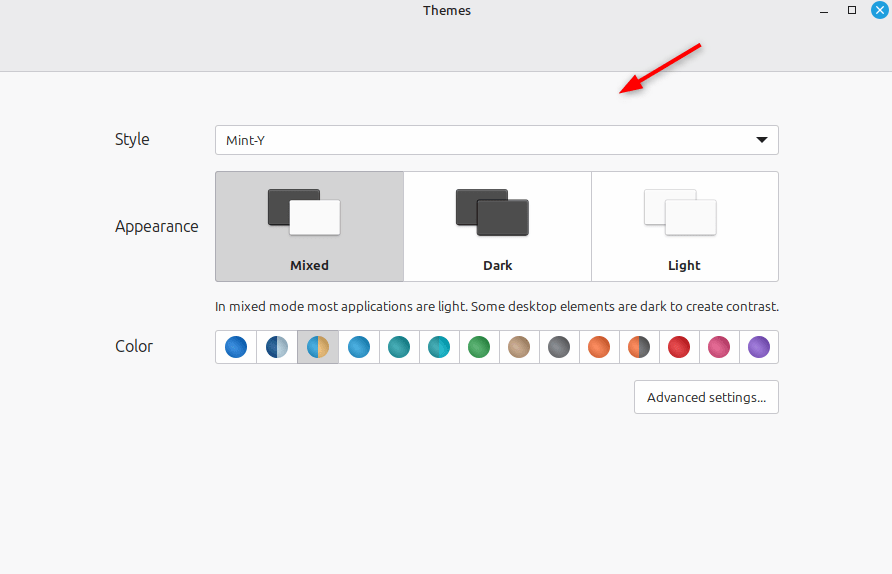The height and width of the screenshot is (574, 892).
Task: Choose the Light appearance mode
Action: click(x=685, y=226)
